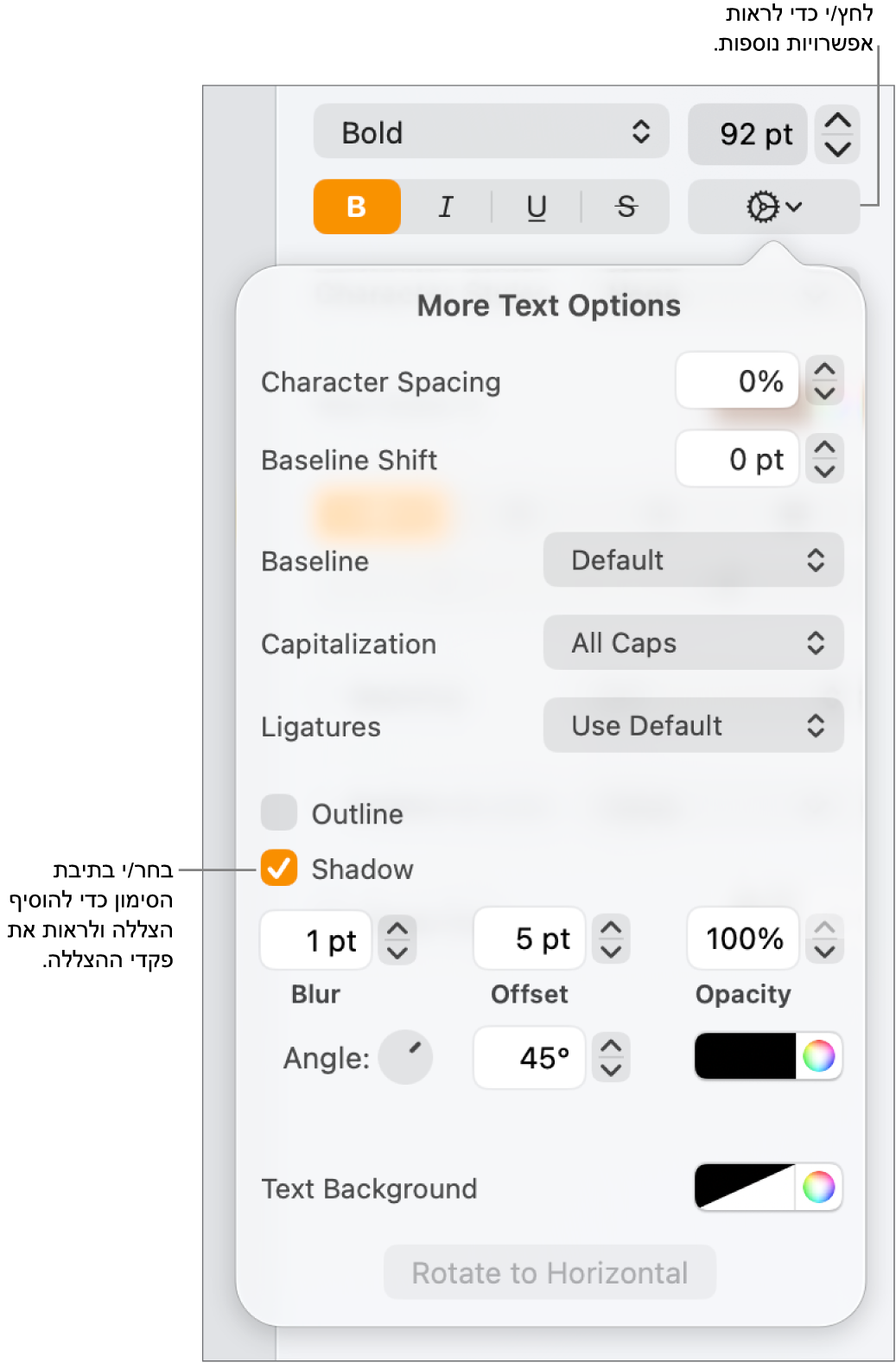Click the Baseline Shift stepper arrows

pos(824,459)
